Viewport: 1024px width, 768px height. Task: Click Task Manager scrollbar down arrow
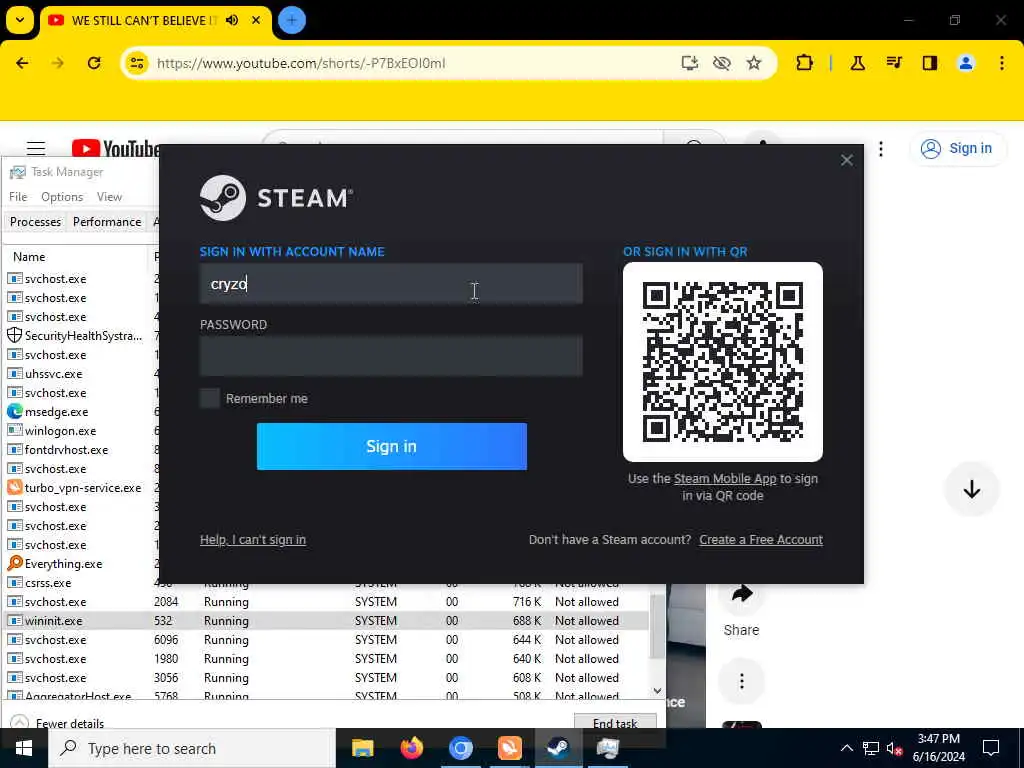[x=658, y=690]
